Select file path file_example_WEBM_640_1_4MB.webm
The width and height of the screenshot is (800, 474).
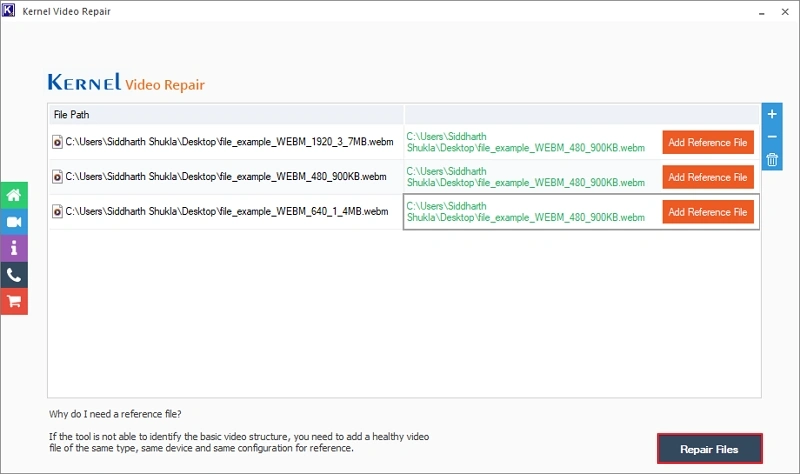[227, 211]
